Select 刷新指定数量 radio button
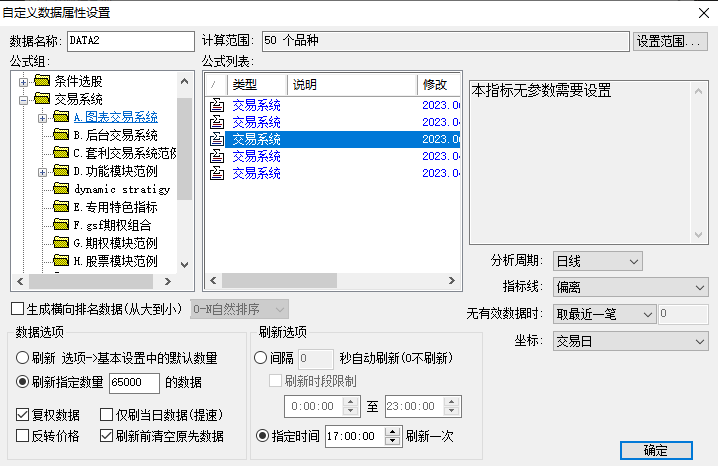Viewport: 718px width, 466px height. (x=22, y=382)
